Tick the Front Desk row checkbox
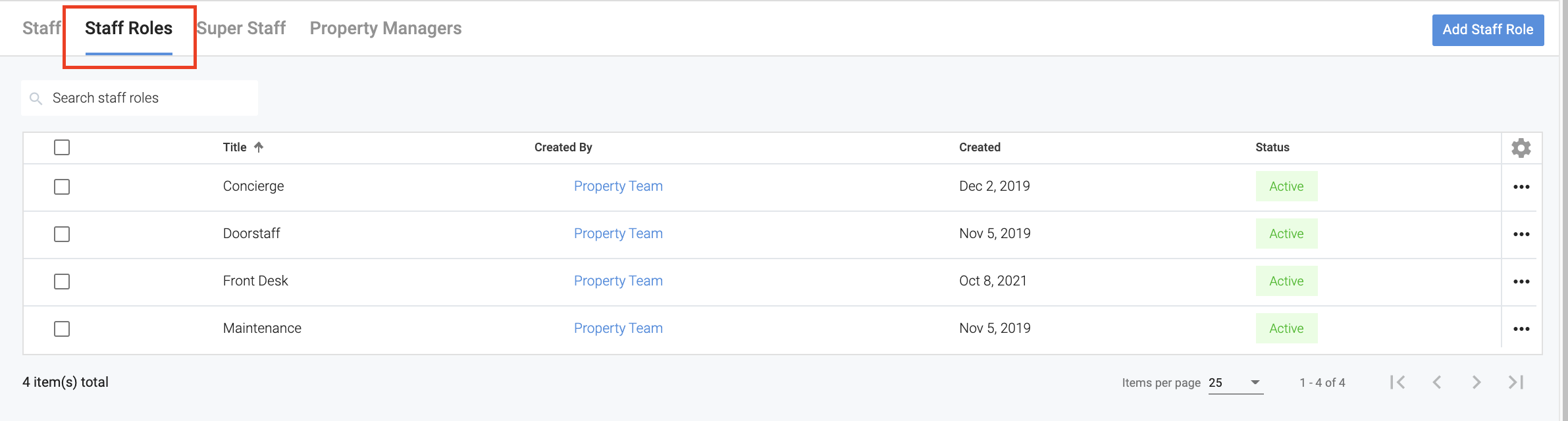The image size is (1568, 421). [62, 282]
